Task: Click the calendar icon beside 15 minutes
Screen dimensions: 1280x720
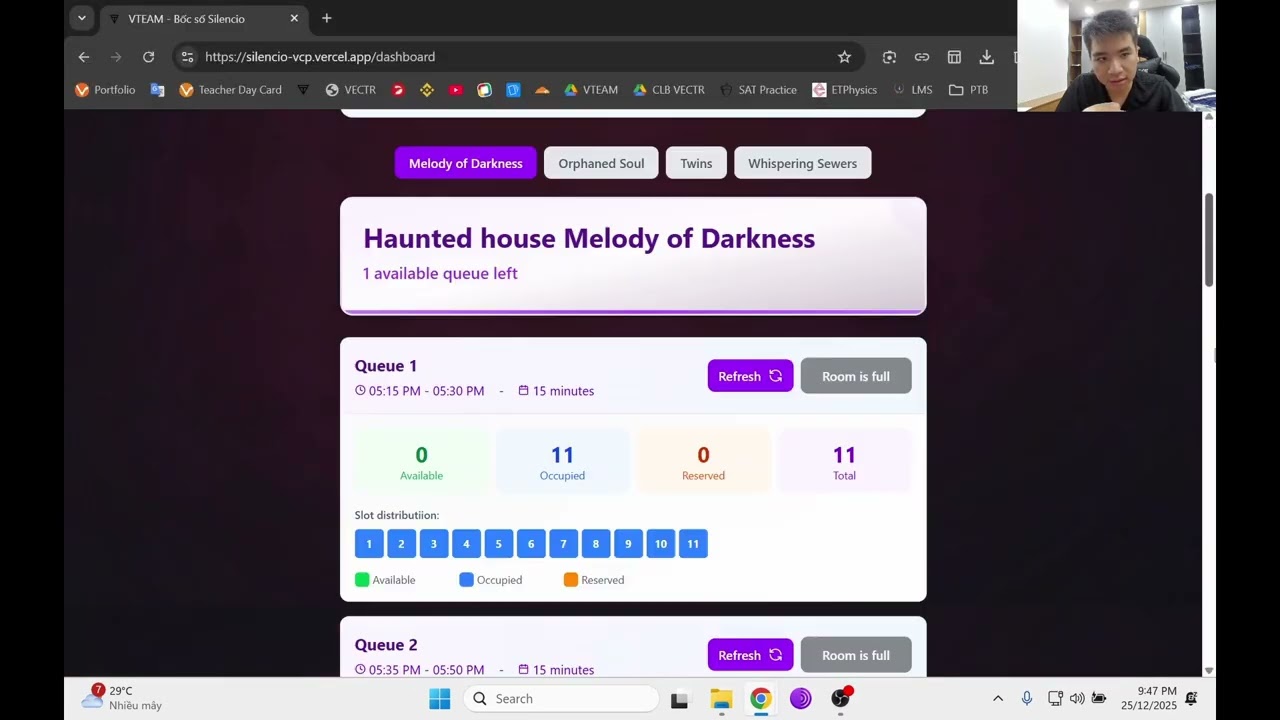Action: pos(522,391)
